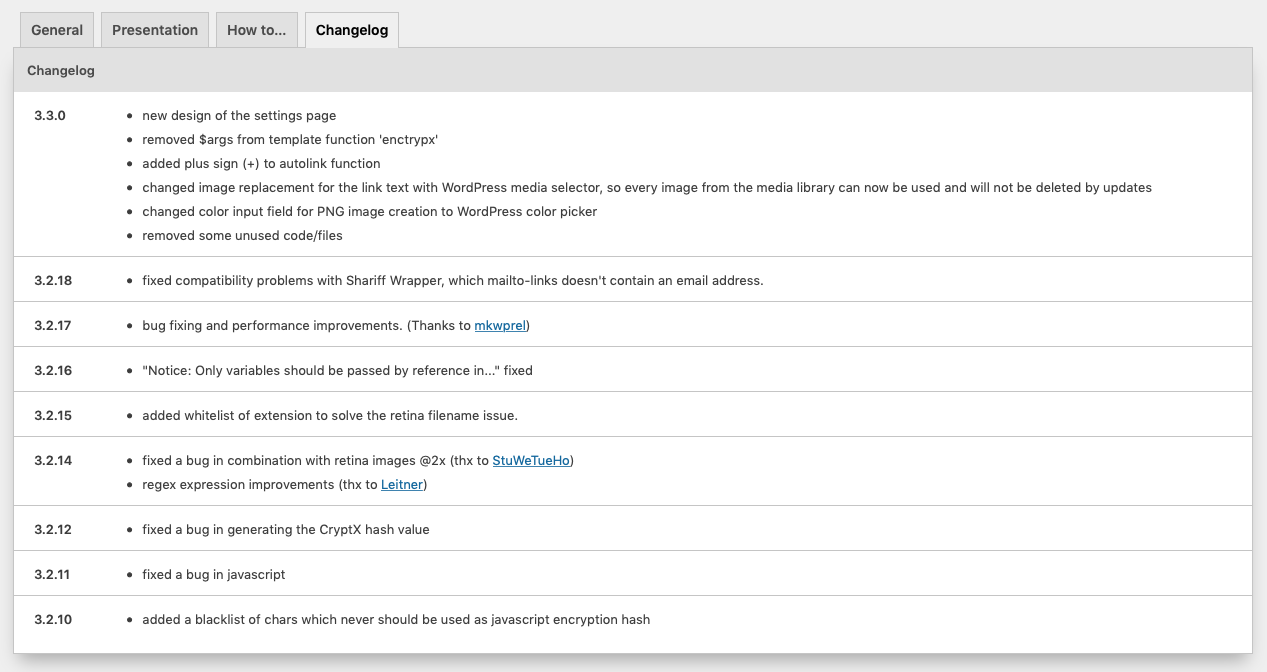Select version label 3.3.0
The height and width of the screenshot is (672, 1267).
point(50,115)
